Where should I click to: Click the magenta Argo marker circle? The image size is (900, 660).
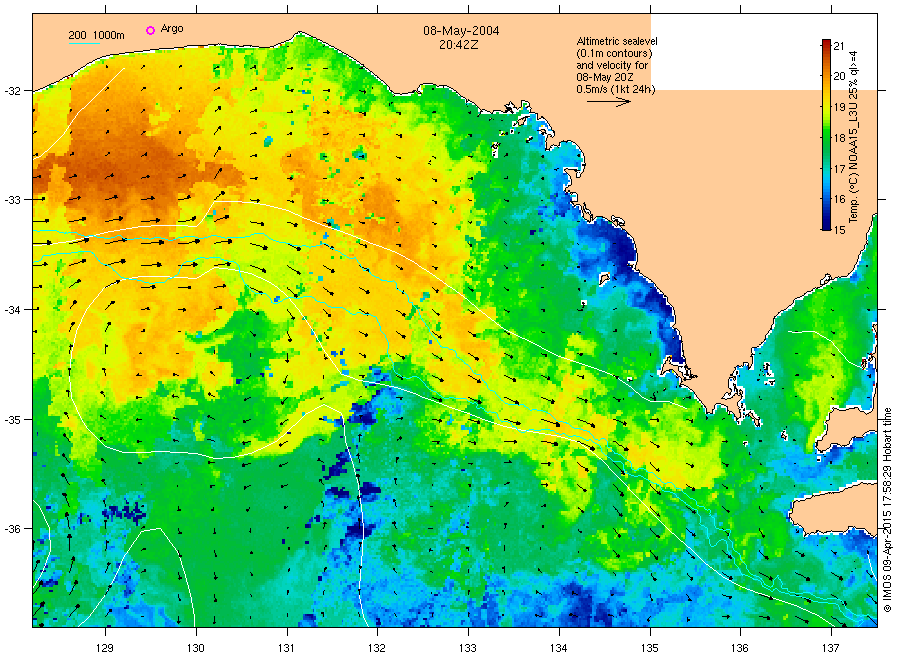point(150,30)
